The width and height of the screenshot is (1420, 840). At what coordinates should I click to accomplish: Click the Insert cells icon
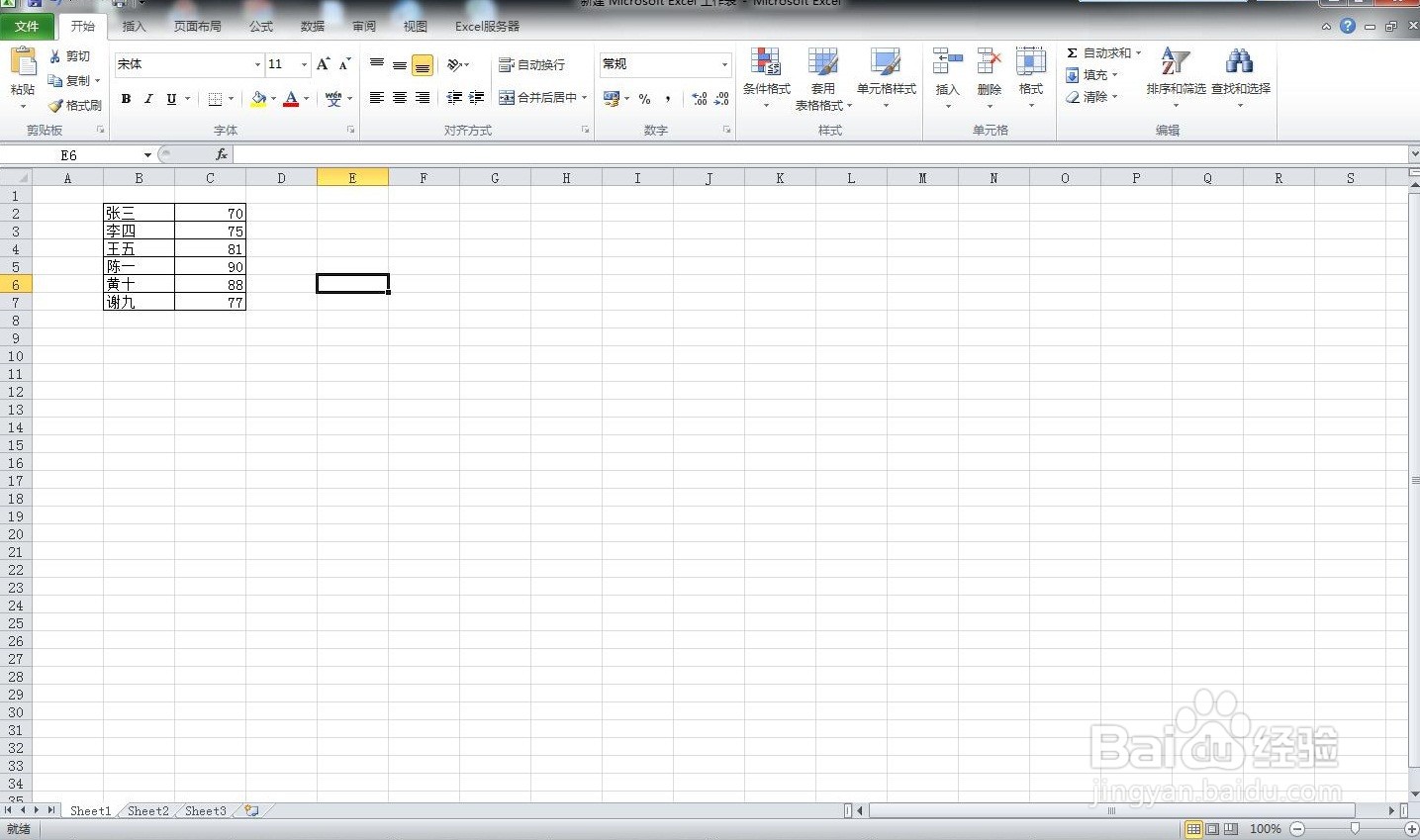[x=947, y=61]
